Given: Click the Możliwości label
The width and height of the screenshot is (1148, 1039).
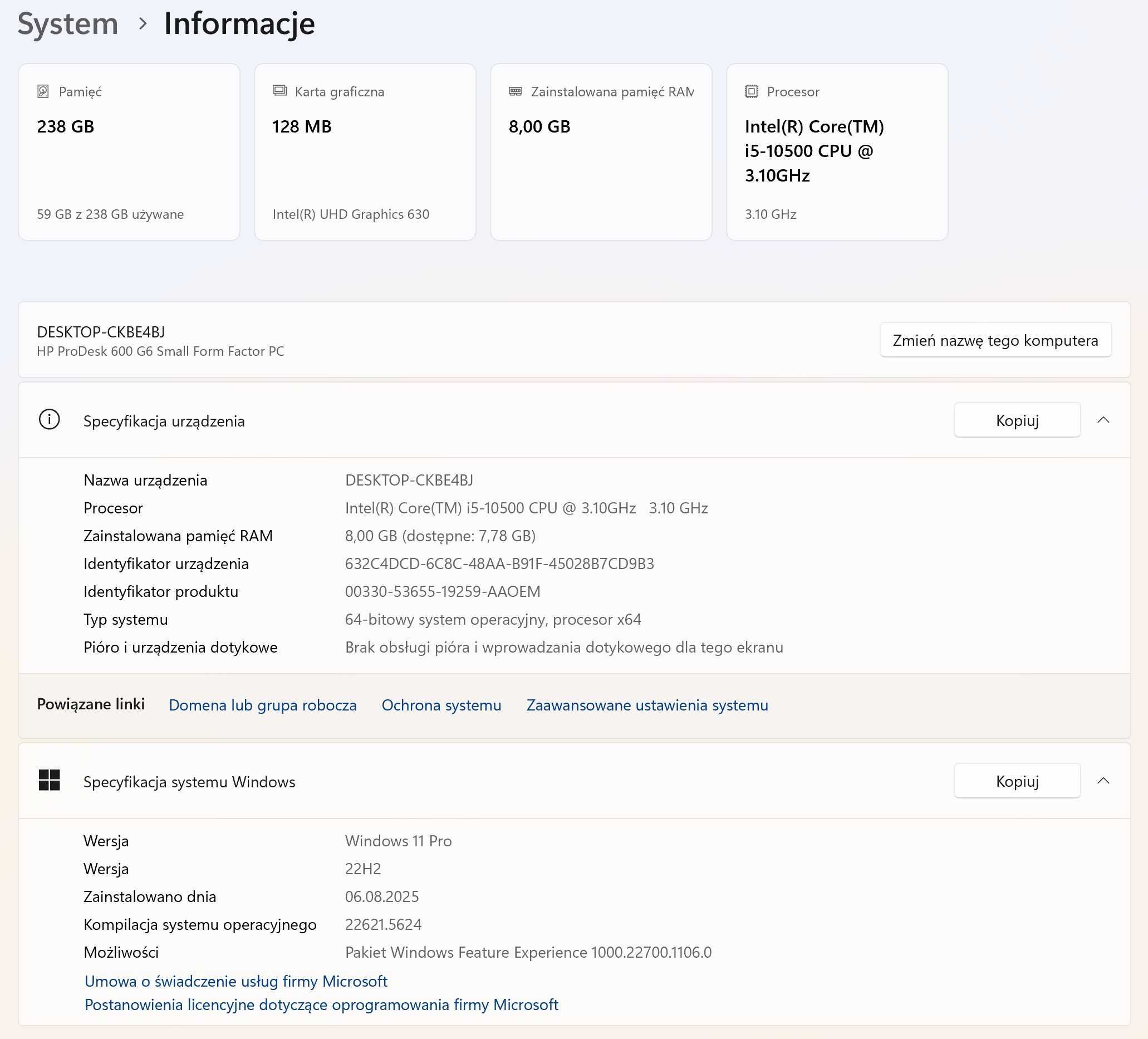Looking at the screenshot, I should (121, 952).
